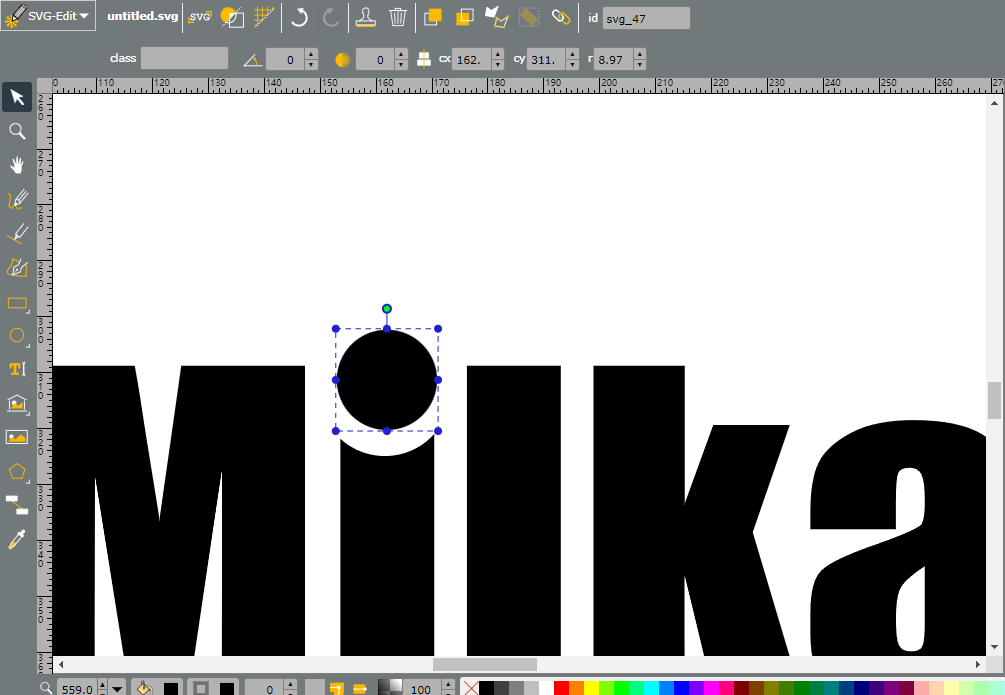Open the stroke color picker swatch
This screenshot has width=1005, height=695.
(x=227, y=689)
